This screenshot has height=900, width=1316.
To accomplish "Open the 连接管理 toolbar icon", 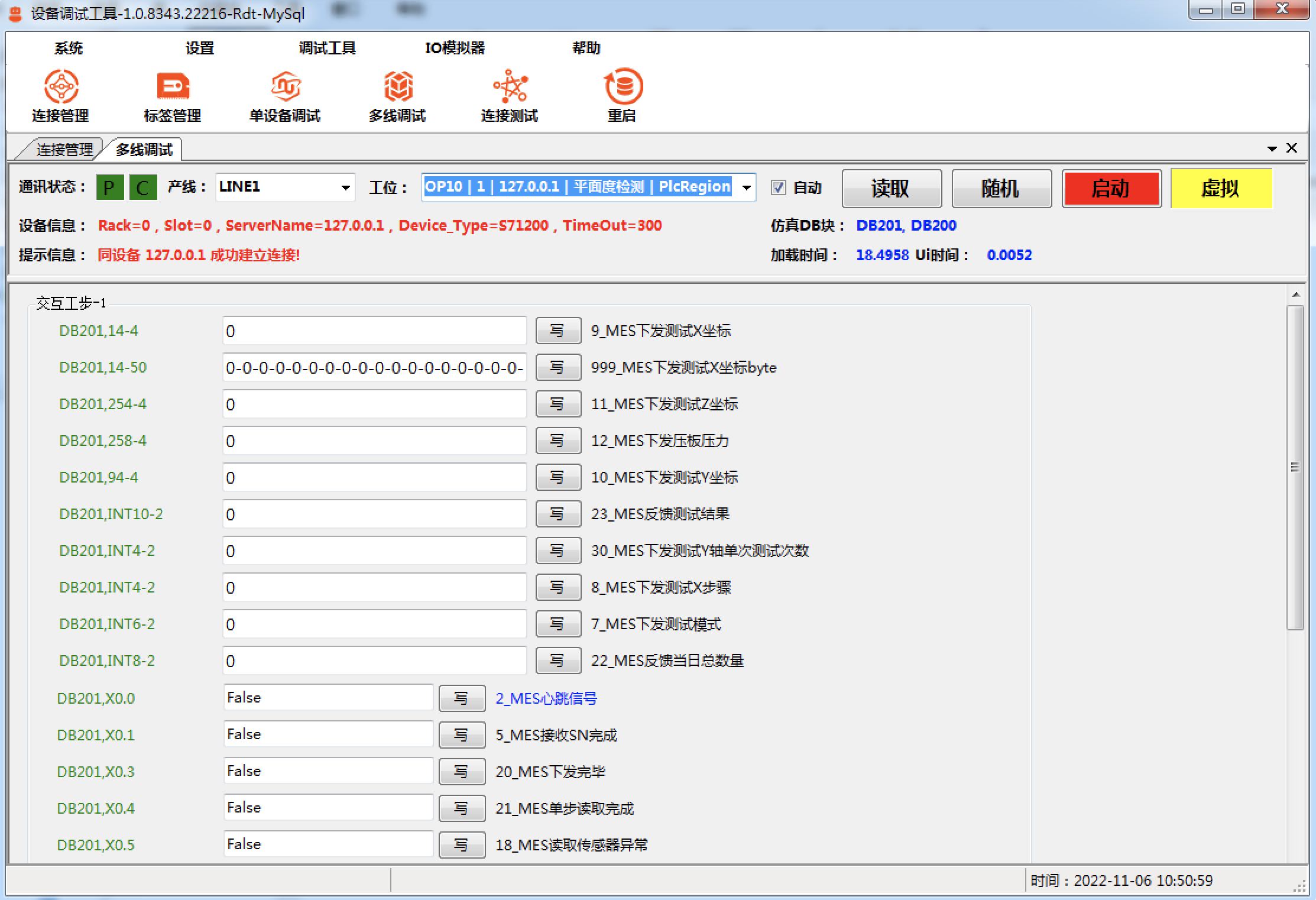I will click(x=61, y=87).
